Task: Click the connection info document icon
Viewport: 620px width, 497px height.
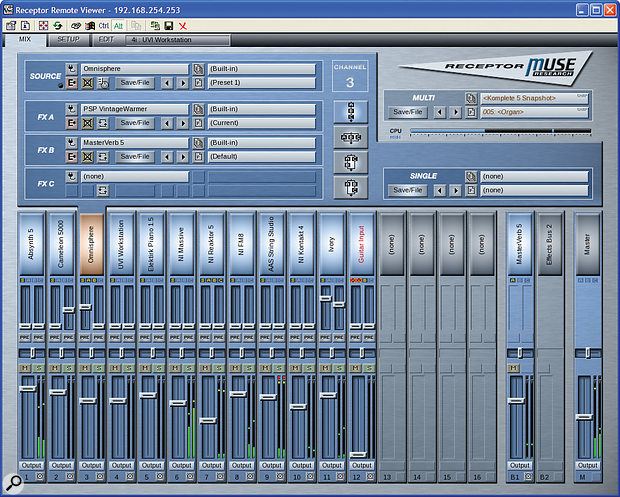Action: [x=25, y=26]
